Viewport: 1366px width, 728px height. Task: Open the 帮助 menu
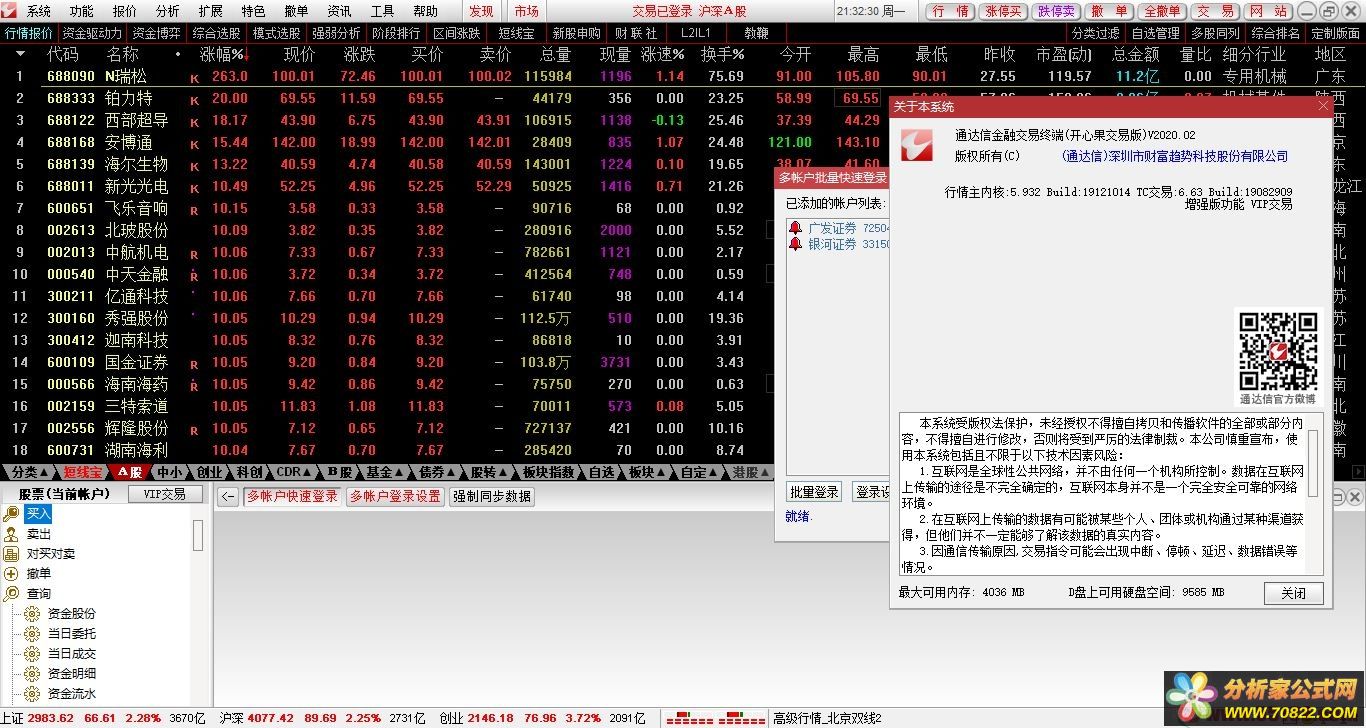click(425, 11)
